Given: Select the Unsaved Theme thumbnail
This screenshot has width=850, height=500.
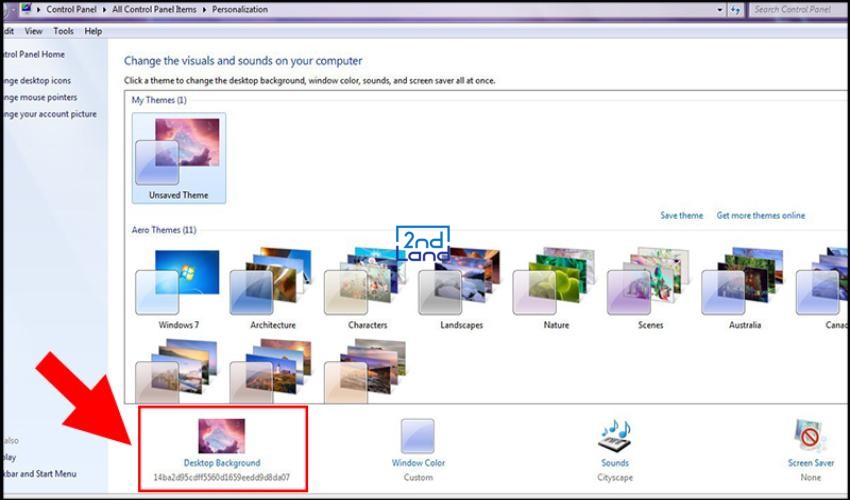Looking at the screenshot, I should click(178, 158).
